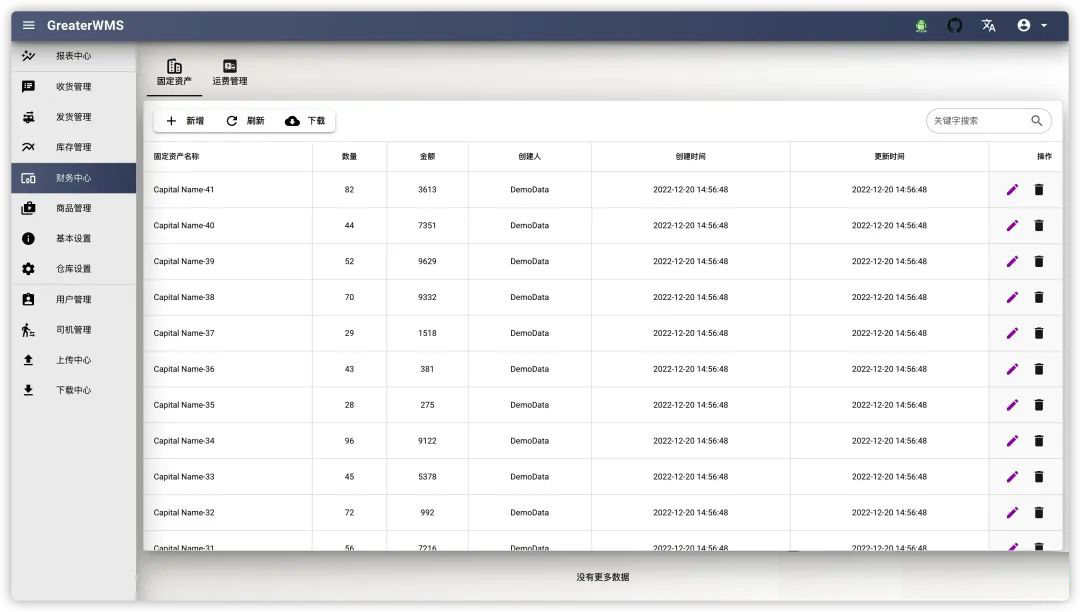Delete the Capital Name-36 row
Image resolution: width=1080 pixels, height=612 pixels.
[1039, 369]
